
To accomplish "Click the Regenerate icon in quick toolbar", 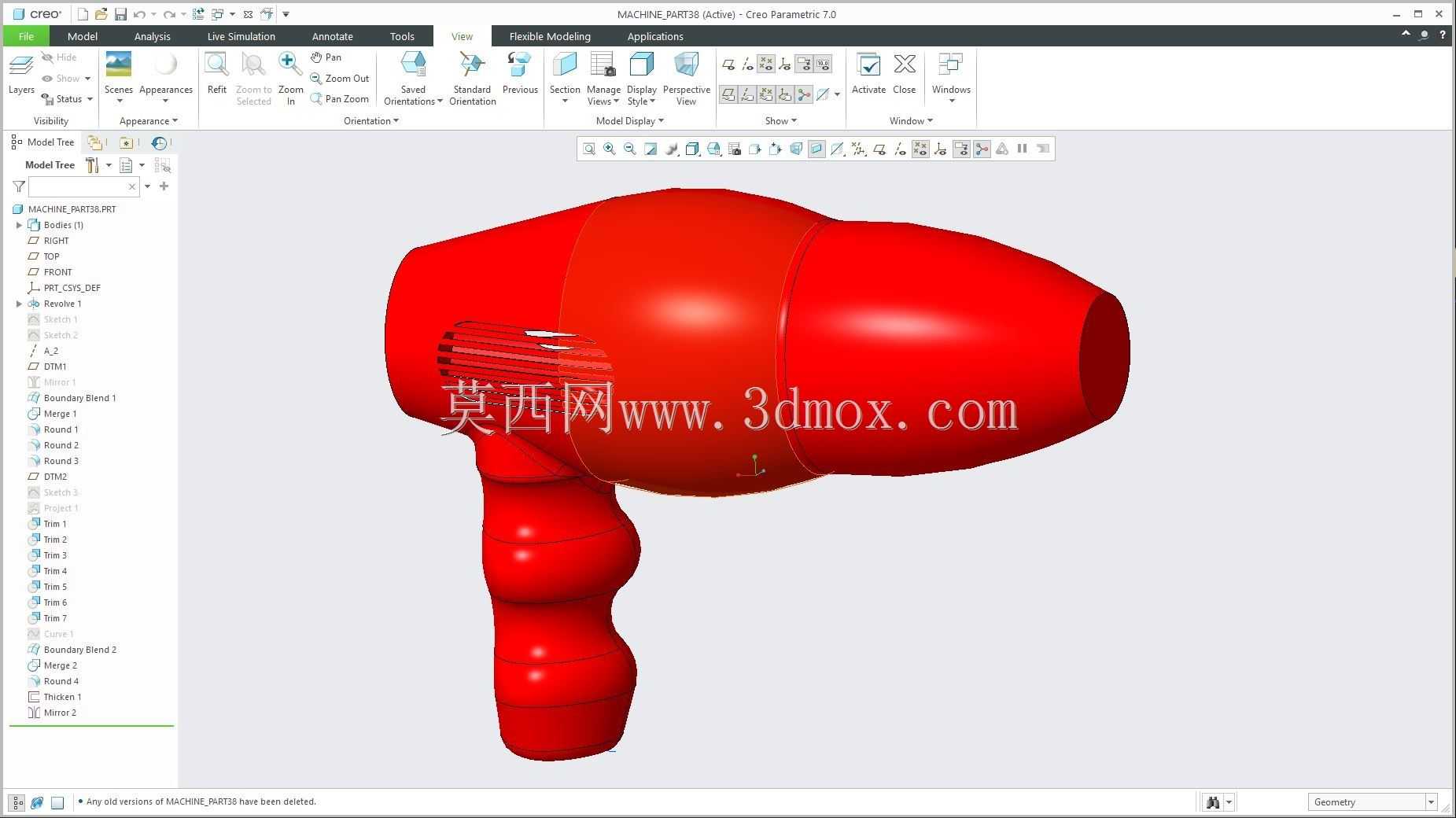I will (x=198, y=14).
